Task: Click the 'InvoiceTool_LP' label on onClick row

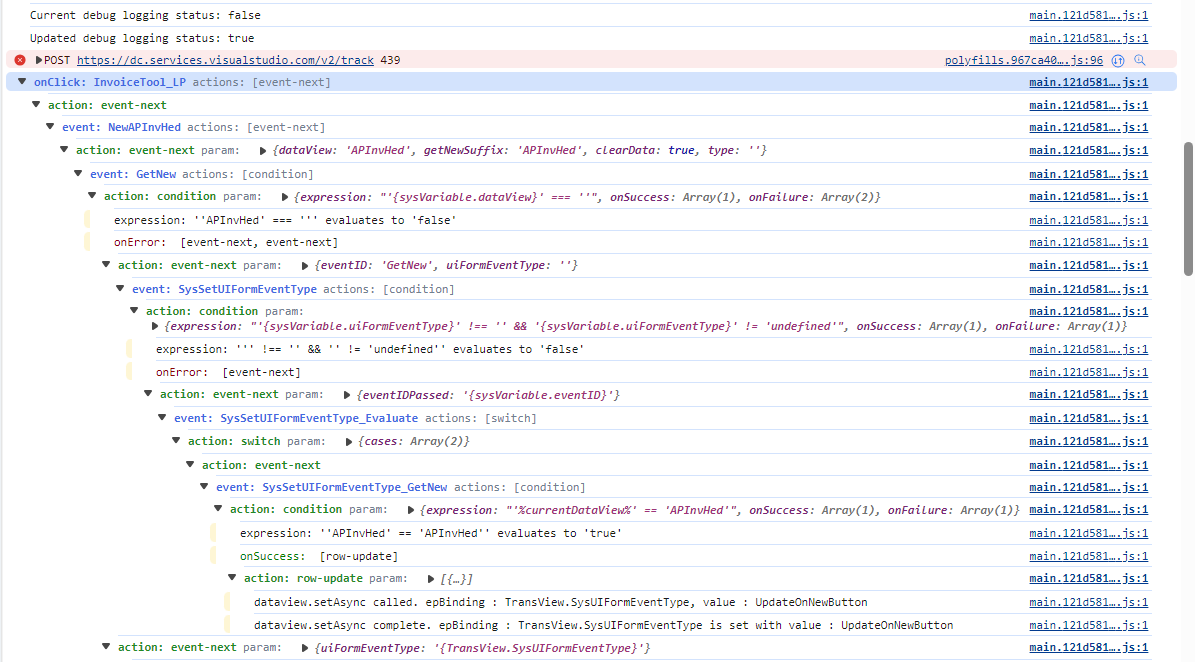Action: 139,82
